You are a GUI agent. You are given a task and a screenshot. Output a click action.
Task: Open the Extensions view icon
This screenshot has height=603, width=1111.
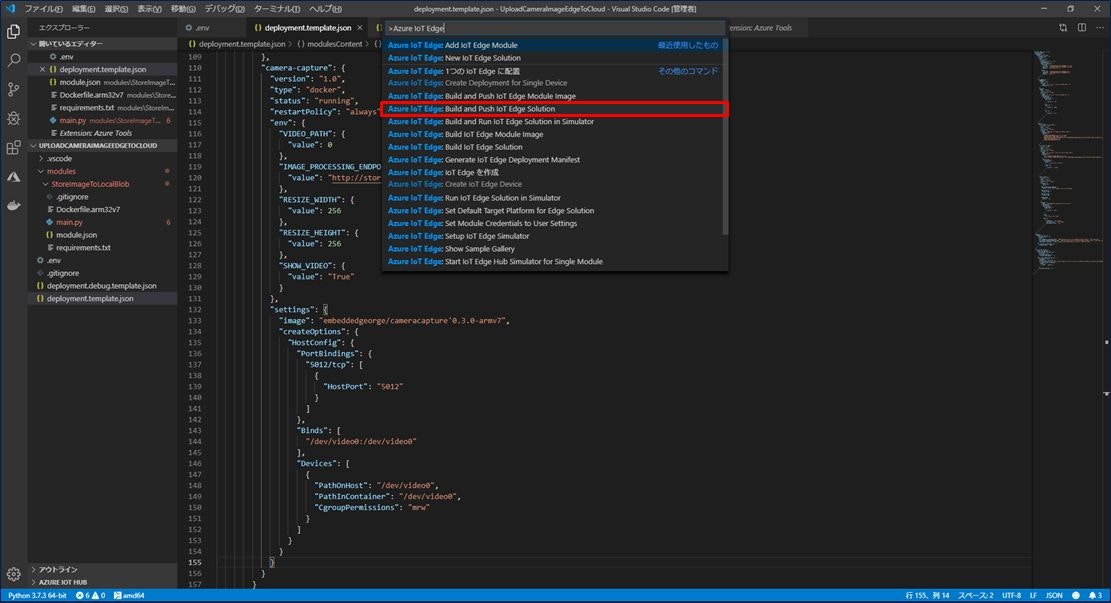(x=13, y=148)
